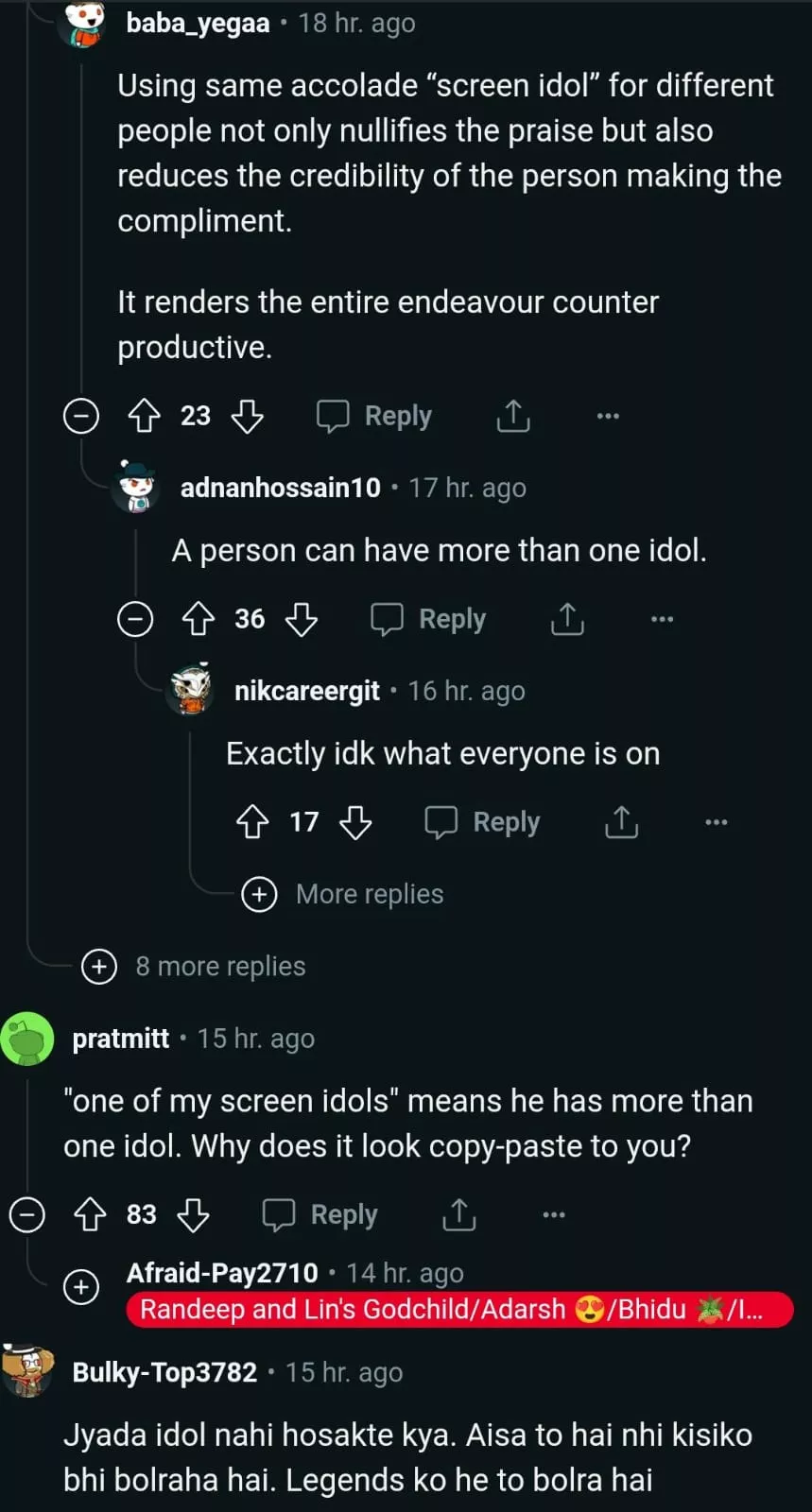Downvote nikcareergit's comment
Screen dimensions: 812x1512
point(355,822)
